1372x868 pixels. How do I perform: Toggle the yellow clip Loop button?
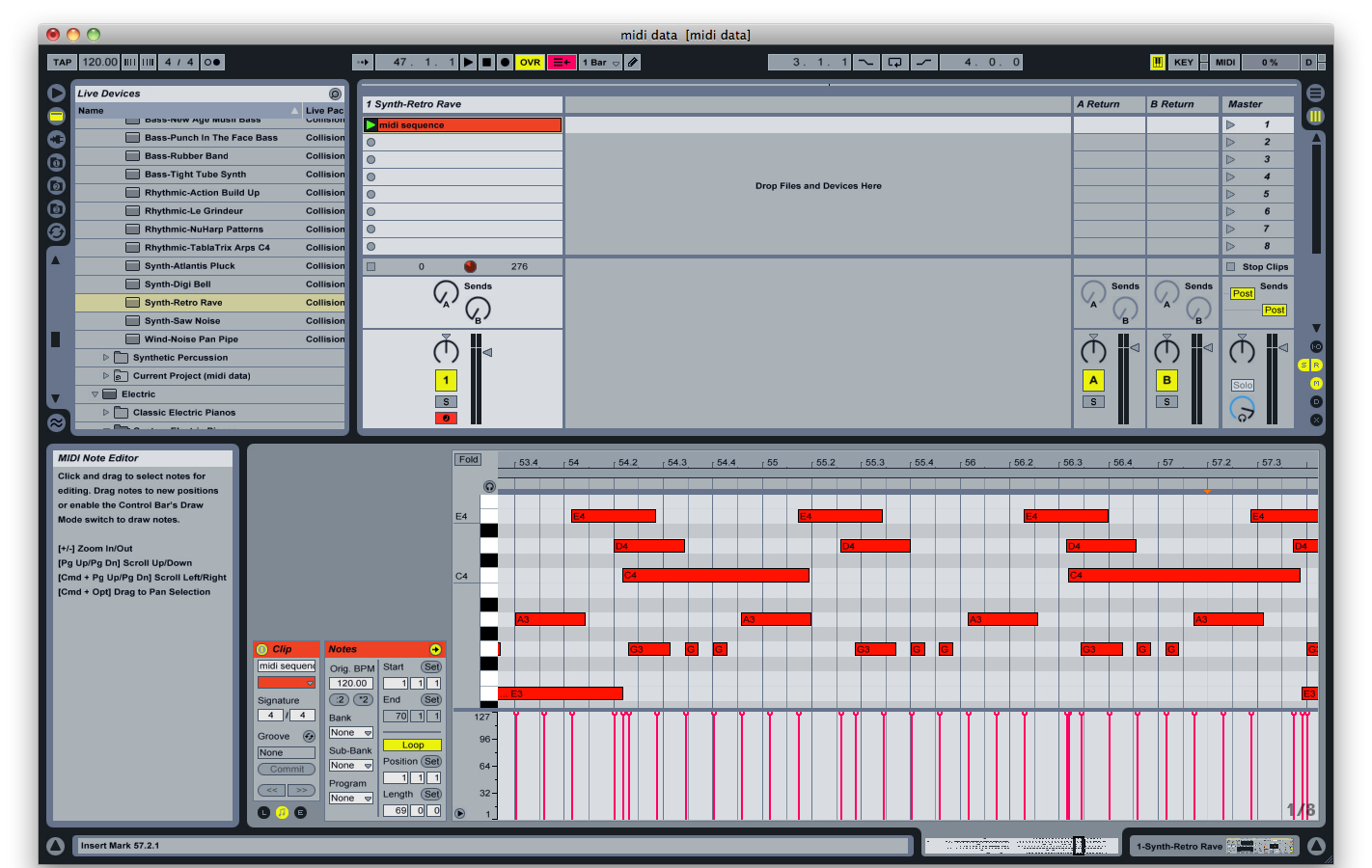click(x=412, y=745)
